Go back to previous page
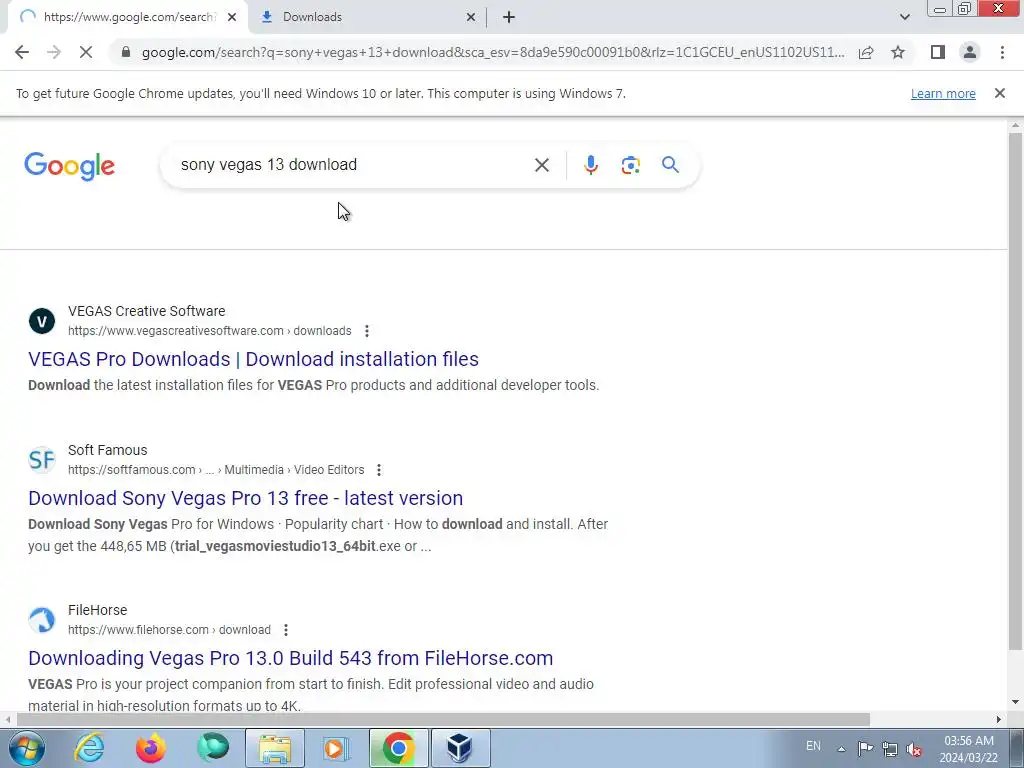Viewport: 1024px width, 768px height. pos(22,52)
